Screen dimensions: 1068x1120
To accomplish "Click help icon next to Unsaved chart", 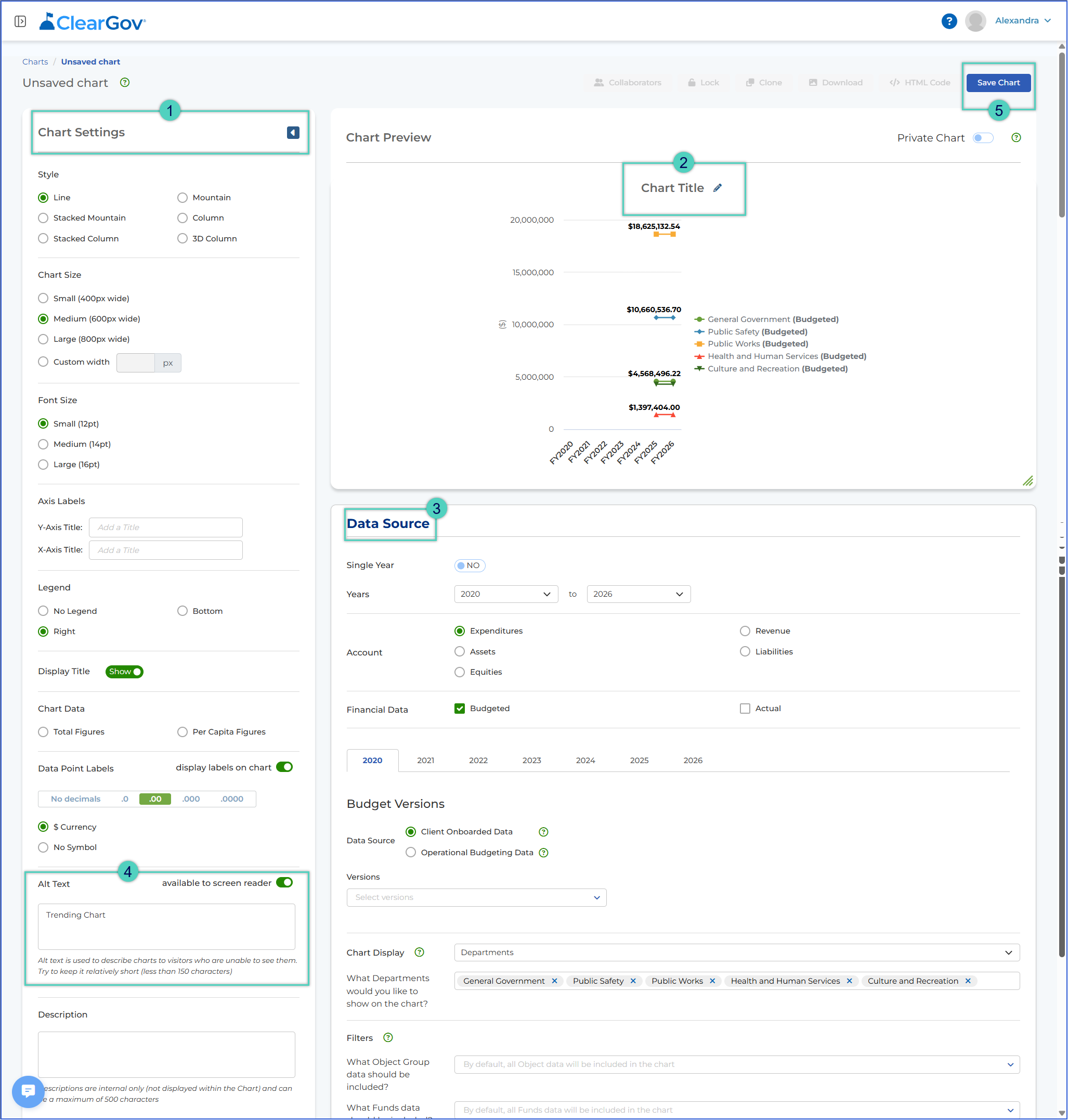I will [x=125, y=83].
